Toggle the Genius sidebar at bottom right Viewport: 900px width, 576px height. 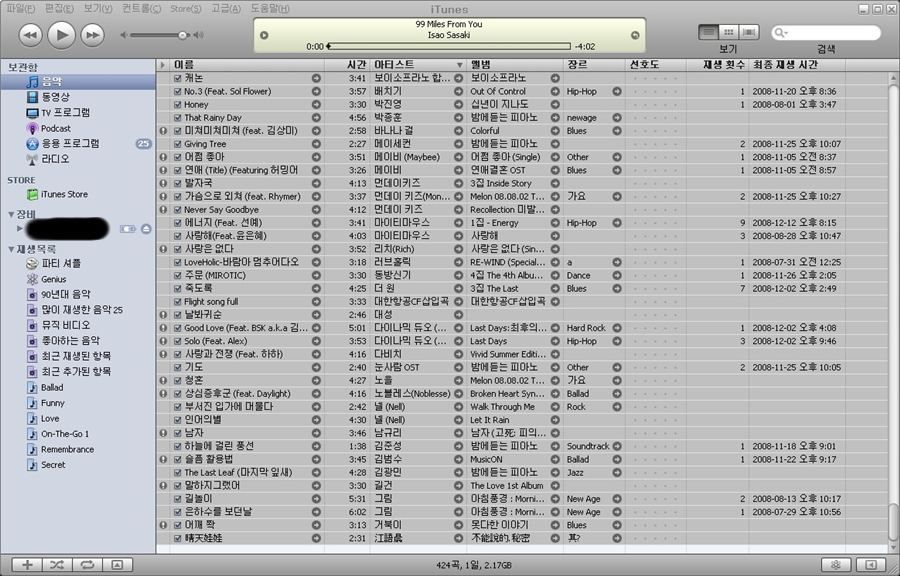[871, 565]
